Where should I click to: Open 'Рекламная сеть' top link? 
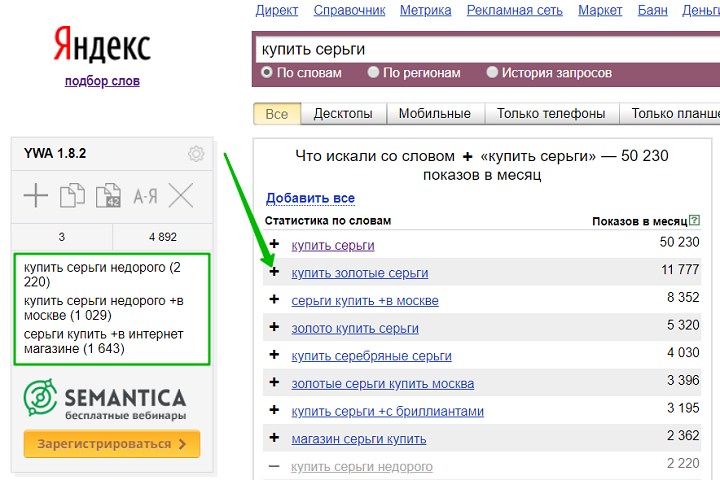(515, 10)
